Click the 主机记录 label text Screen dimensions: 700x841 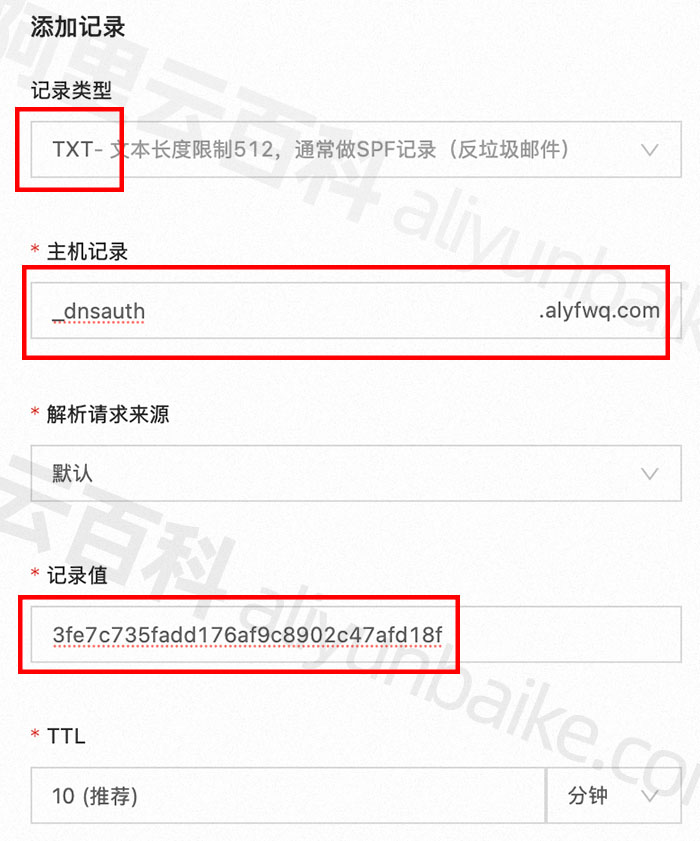(x=87, y=252)
